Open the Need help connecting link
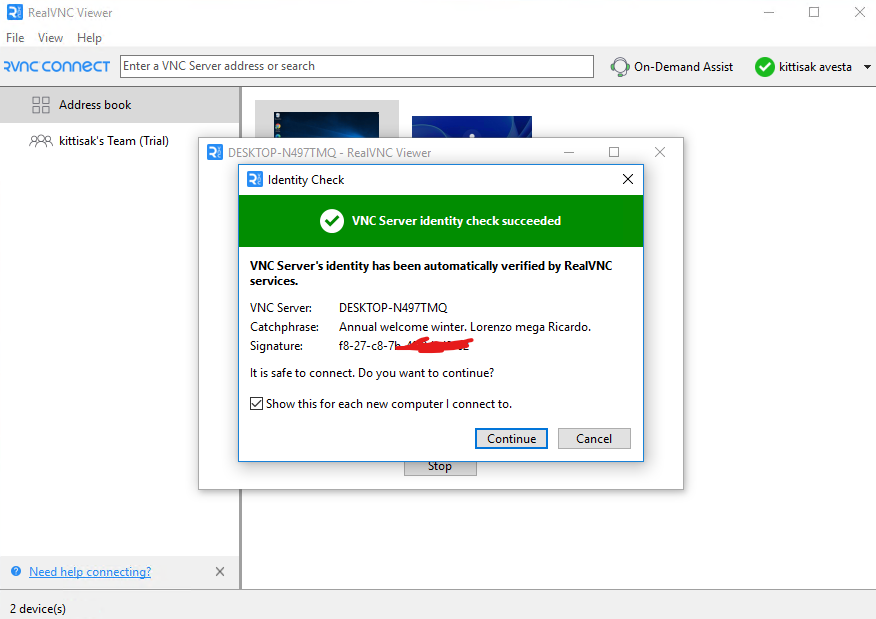The height and width of the screenshot is (619, 876). 90,572
